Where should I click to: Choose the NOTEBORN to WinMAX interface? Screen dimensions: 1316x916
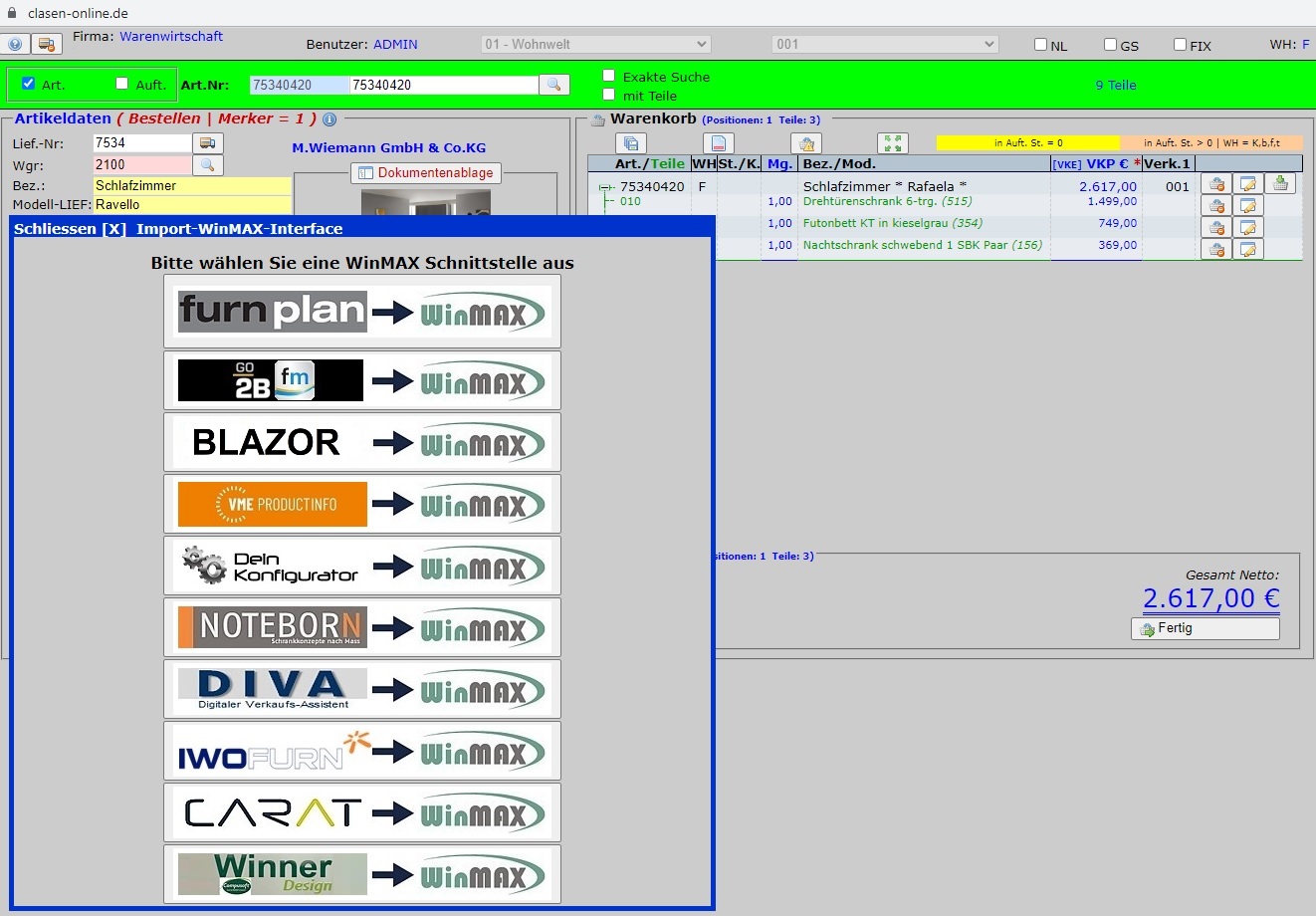(362, 627)
